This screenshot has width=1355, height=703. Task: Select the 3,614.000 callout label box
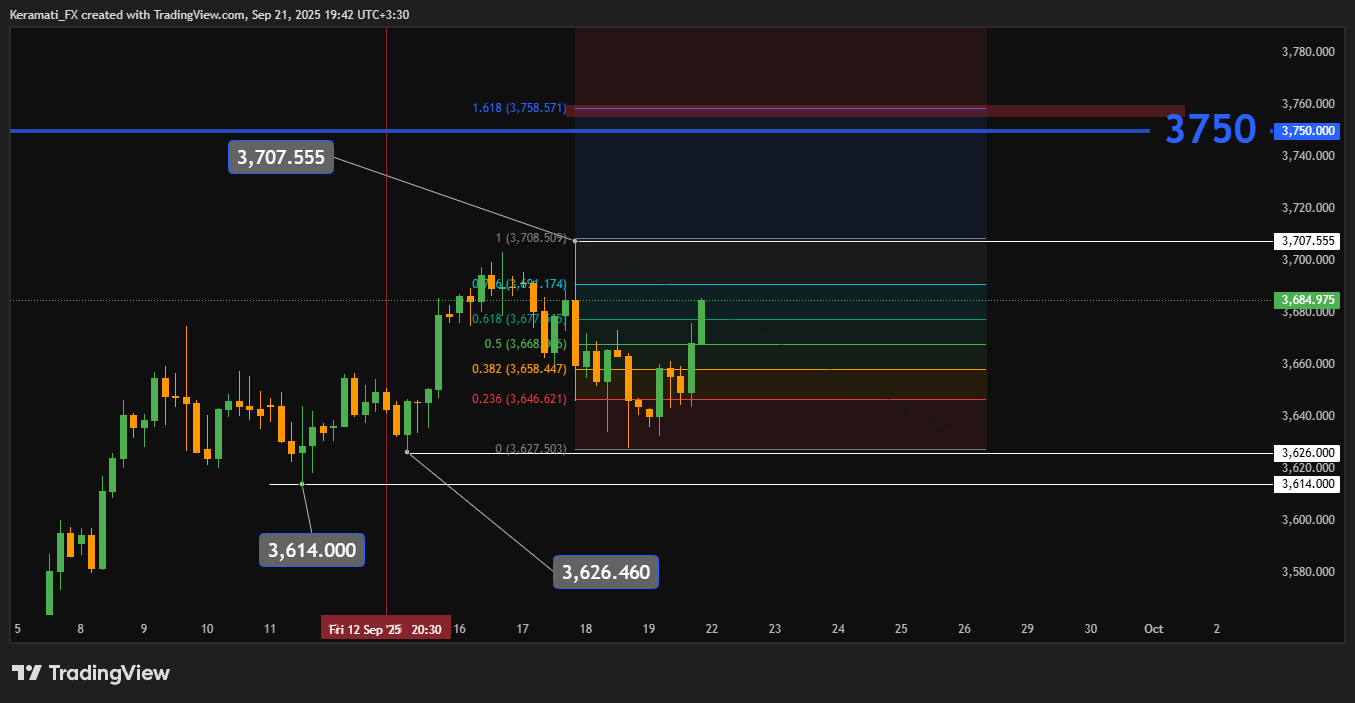coord(312,550)
